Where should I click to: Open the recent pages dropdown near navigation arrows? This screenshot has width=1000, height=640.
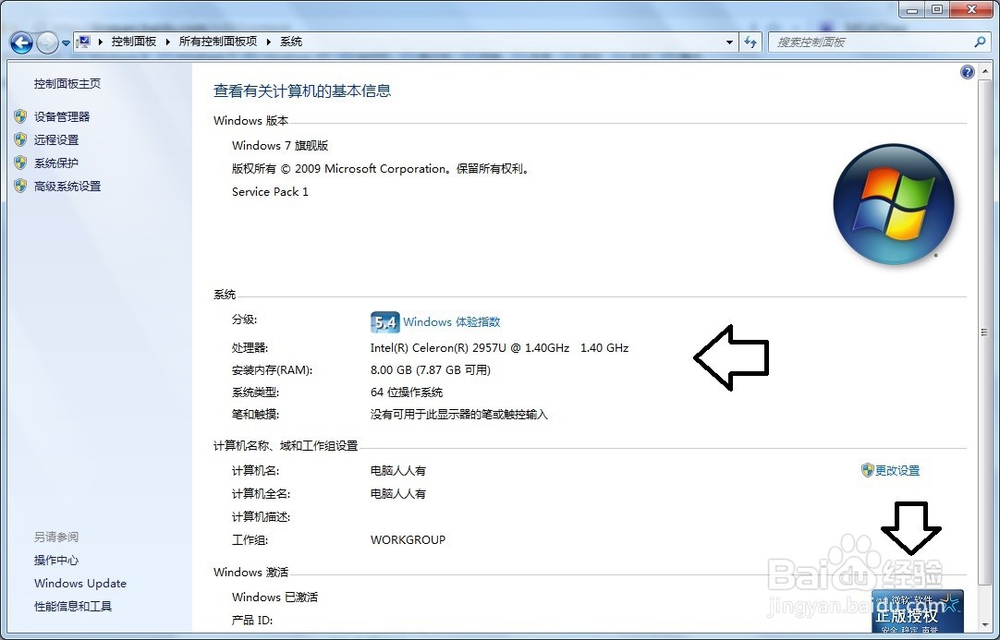tap(64, 42)
